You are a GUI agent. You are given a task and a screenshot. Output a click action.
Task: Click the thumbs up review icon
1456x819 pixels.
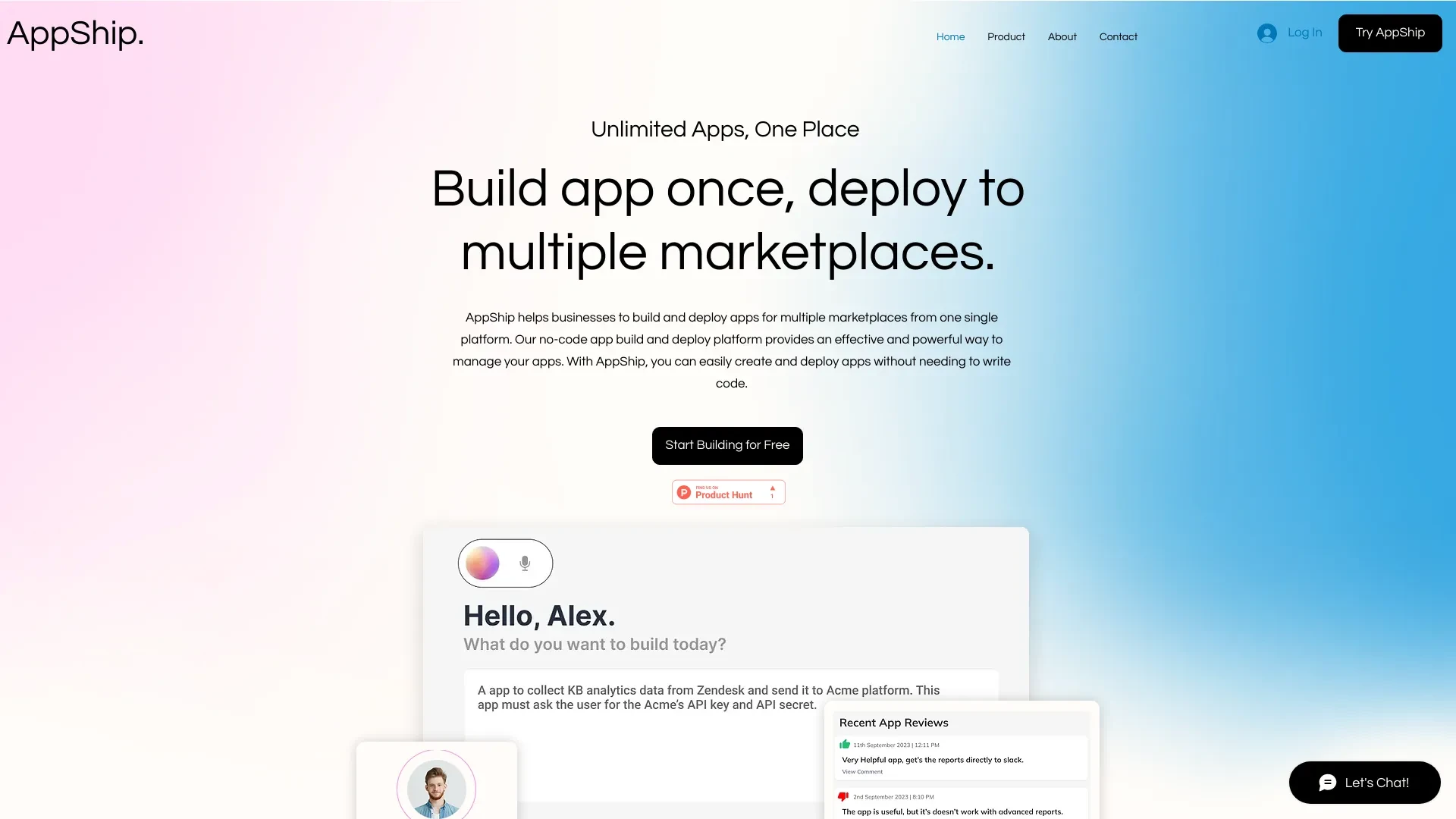pos(845,744)
